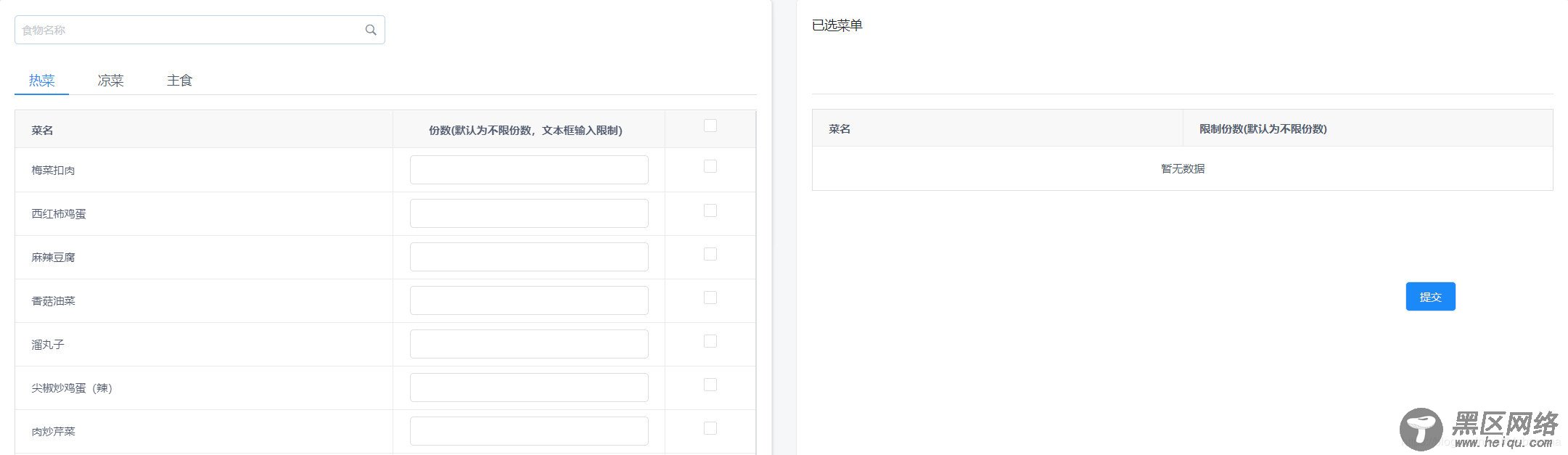Check the box for 麻辣豆腐
Screen dimensions: 1568x455
coord(710,254)
